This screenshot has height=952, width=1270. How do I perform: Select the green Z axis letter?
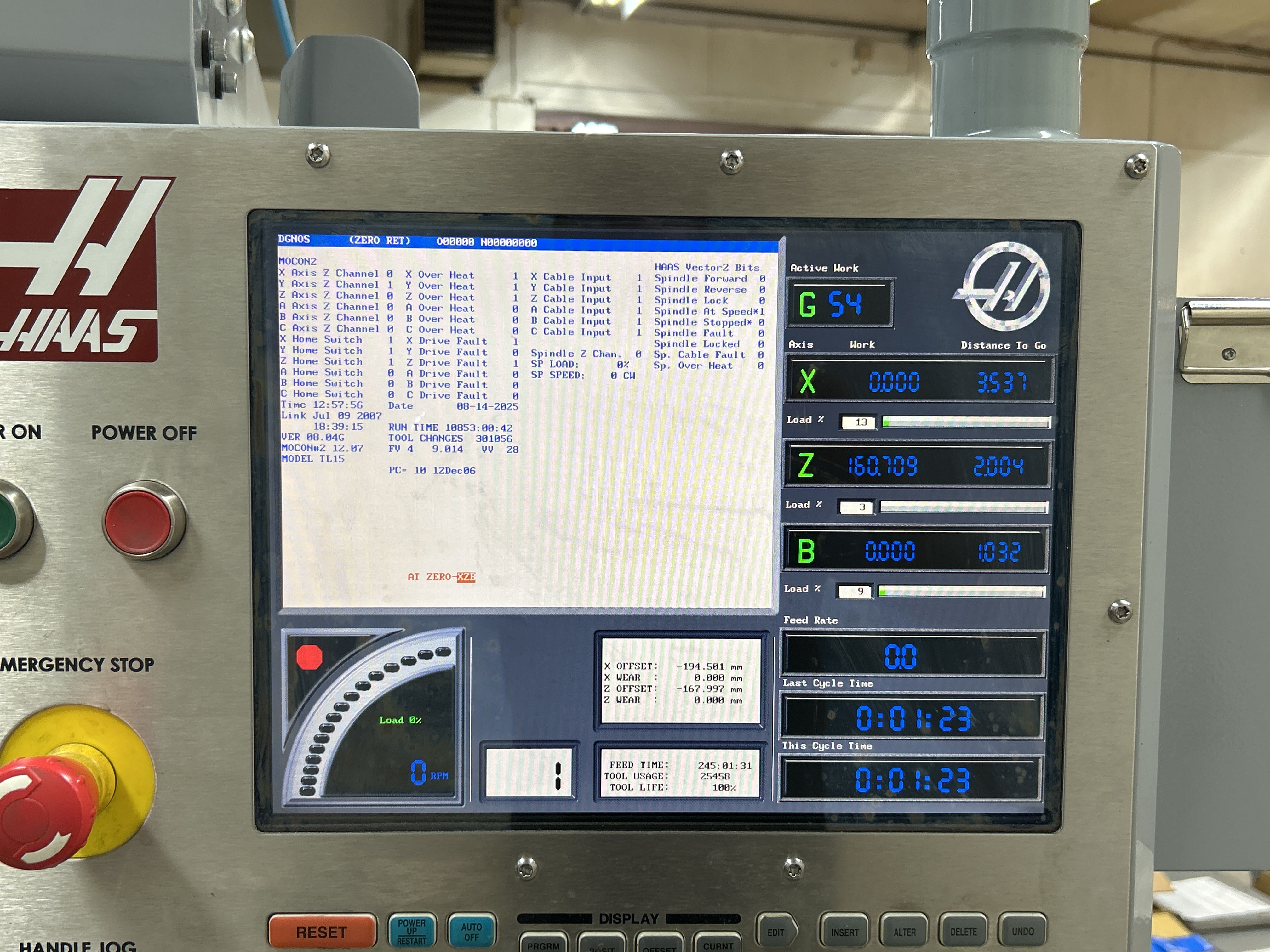806,465
